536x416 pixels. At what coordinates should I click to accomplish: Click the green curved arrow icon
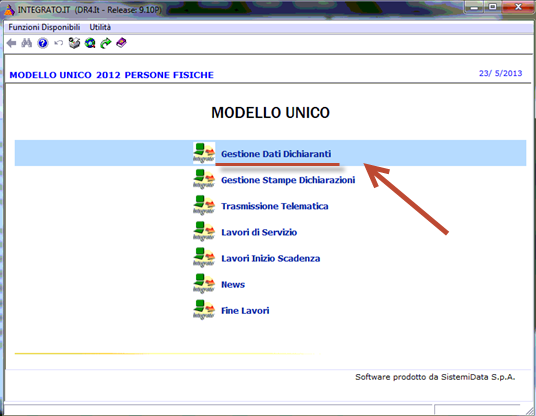106,43
